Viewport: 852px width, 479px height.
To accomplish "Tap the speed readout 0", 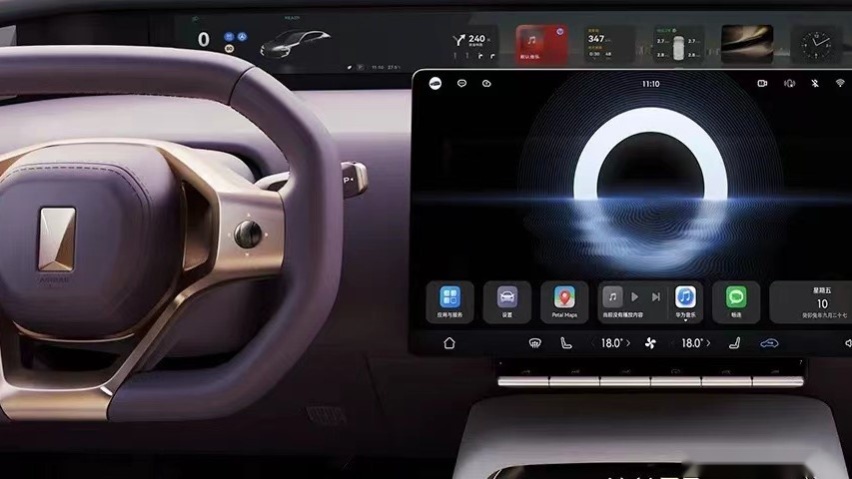I will [x=203, y=40].
